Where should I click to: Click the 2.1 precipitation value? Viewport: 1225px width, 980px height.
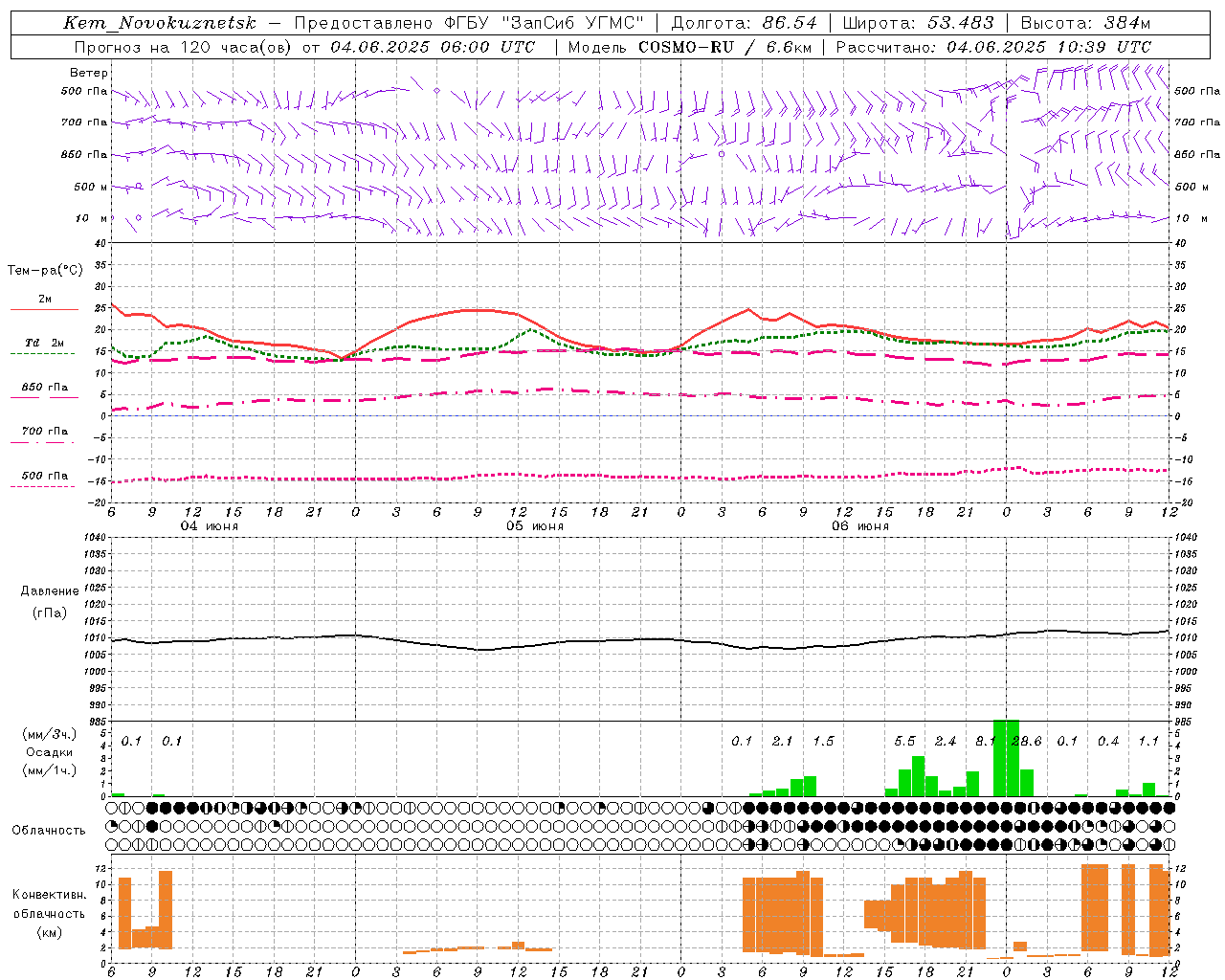tap(783, 741)
